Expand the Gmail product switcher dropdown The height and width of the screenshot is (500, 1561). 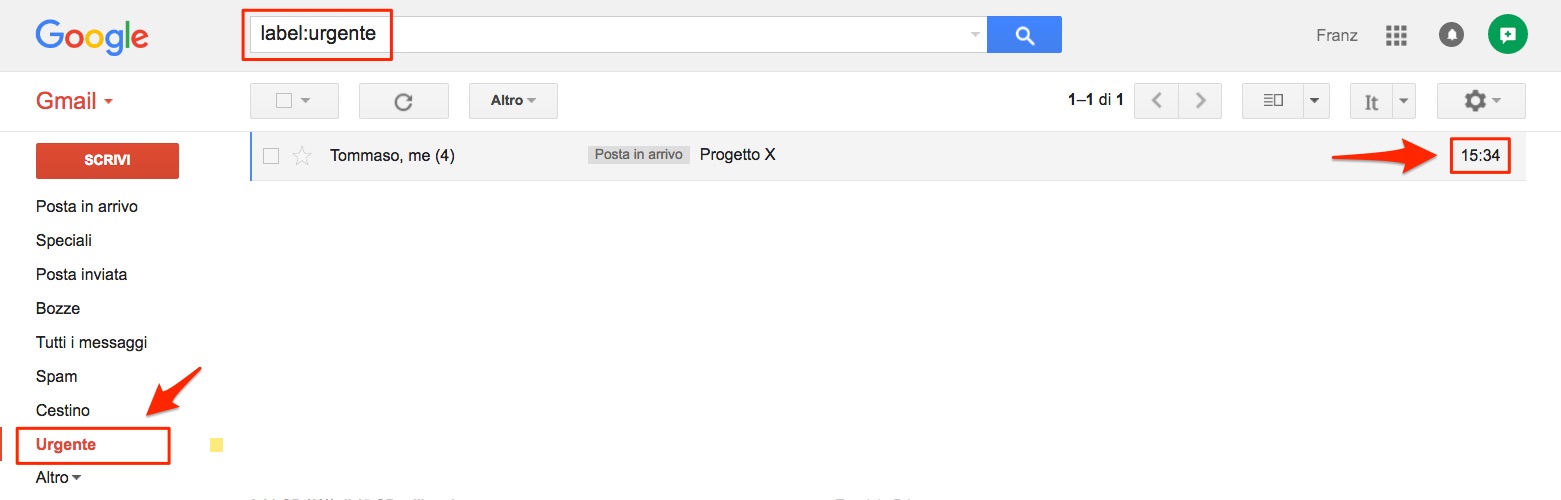pyautogui.click(x=75, y=101)
